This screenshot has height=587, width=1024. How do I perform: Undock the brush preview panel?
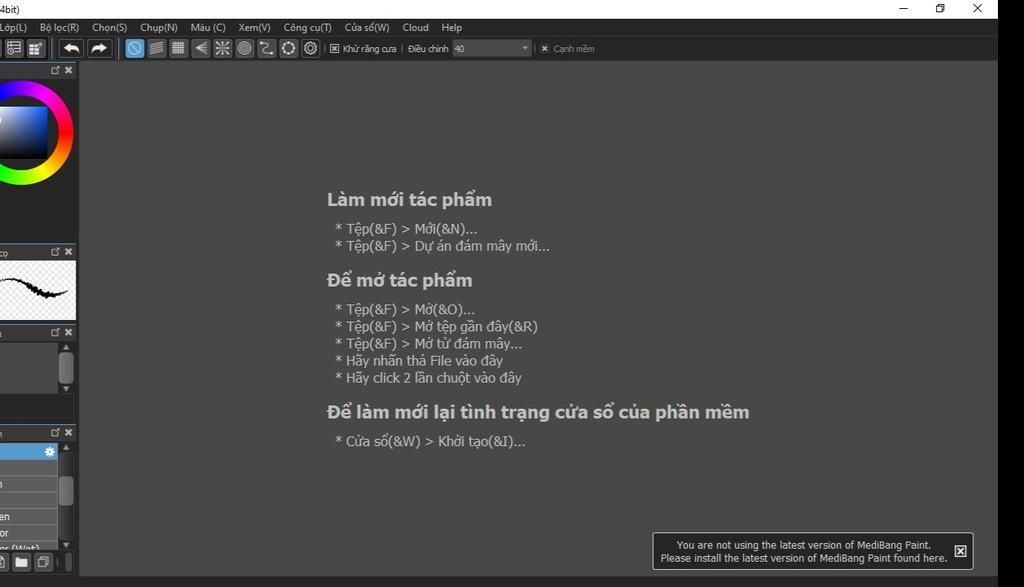click(56, 251)
